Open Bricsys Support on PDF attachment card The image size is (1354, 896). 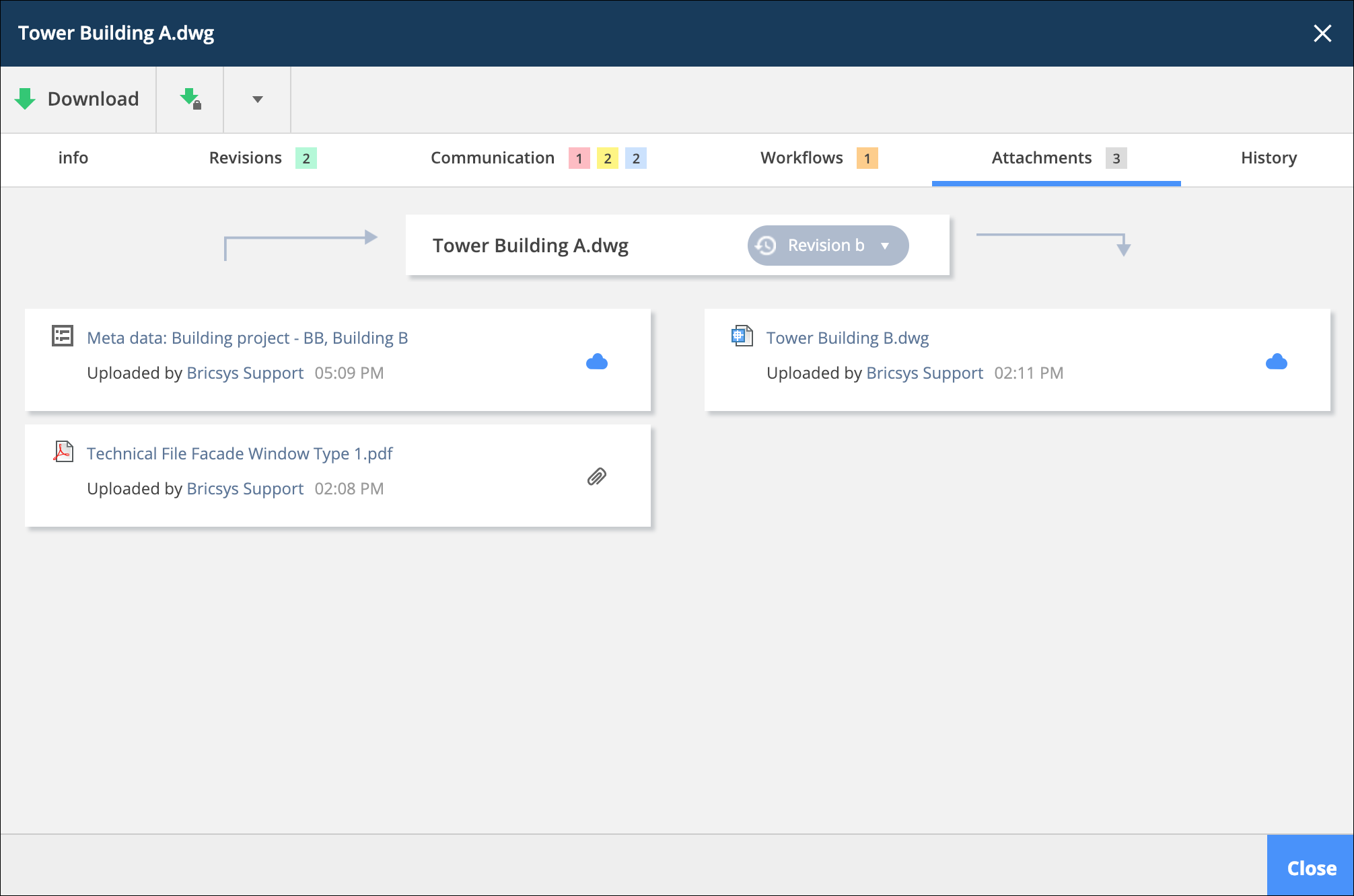click(x=245, y=489)
